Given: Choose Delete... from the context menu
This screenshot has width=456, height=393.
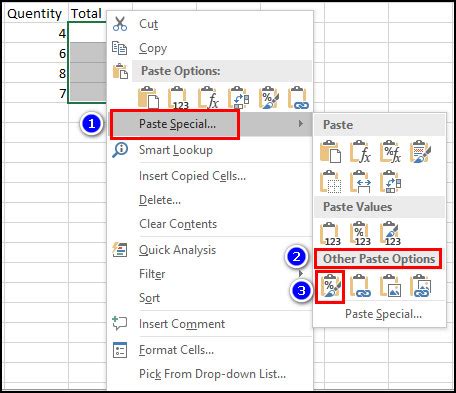Looking at the screenshot, I should tap(210, 200).
